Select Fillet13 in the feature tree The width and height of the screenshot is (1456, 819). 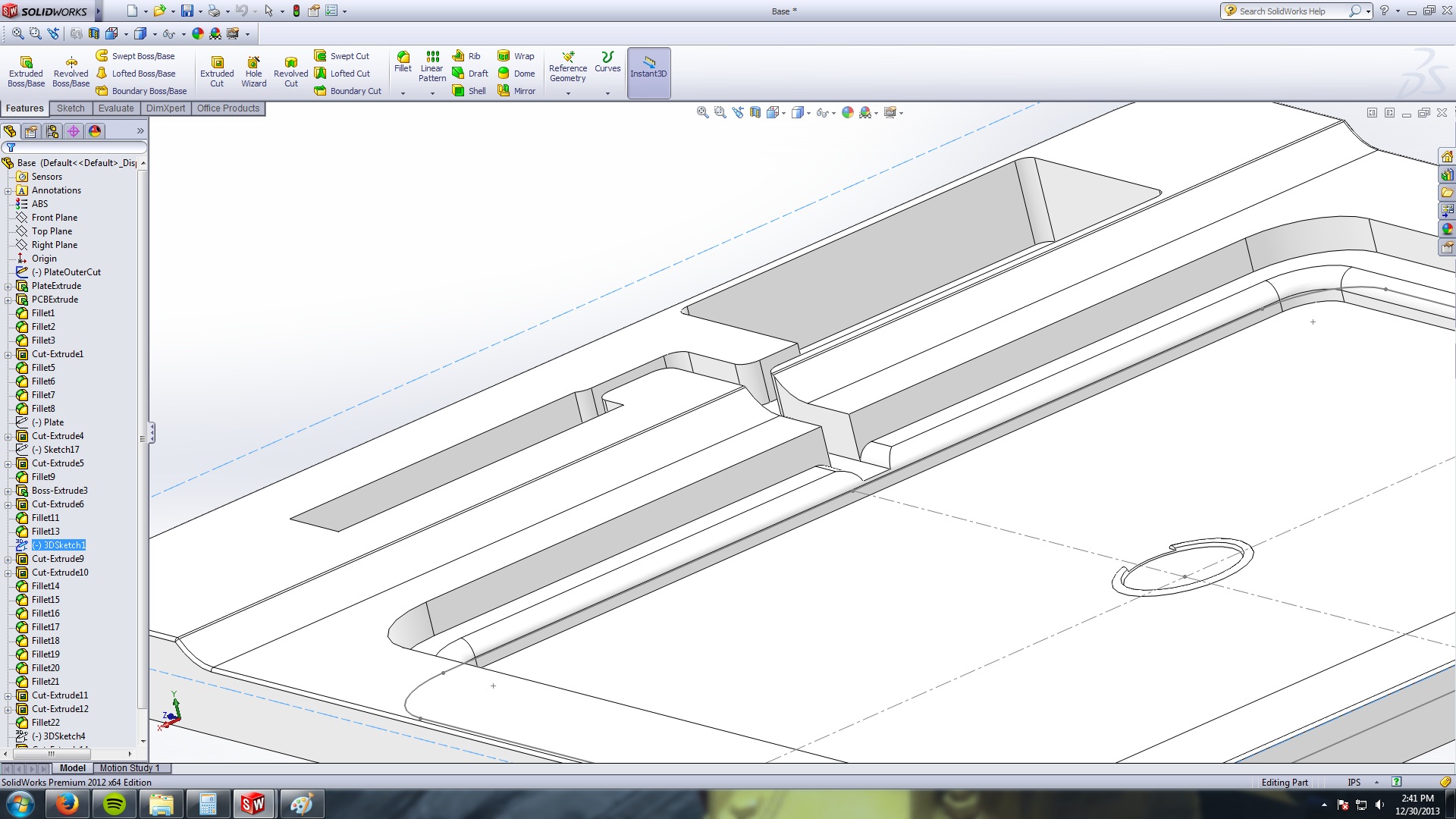(x=45, y=532)
